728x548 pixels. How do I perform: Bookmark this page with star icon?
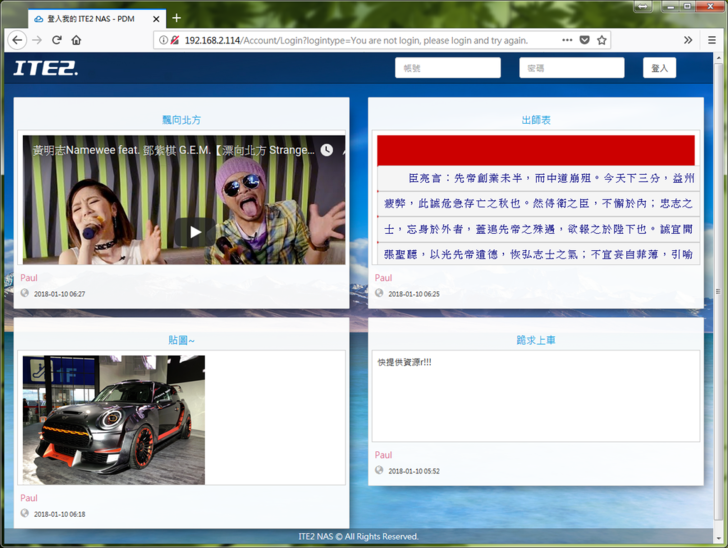pyautogui.click(x=602, y=40)
